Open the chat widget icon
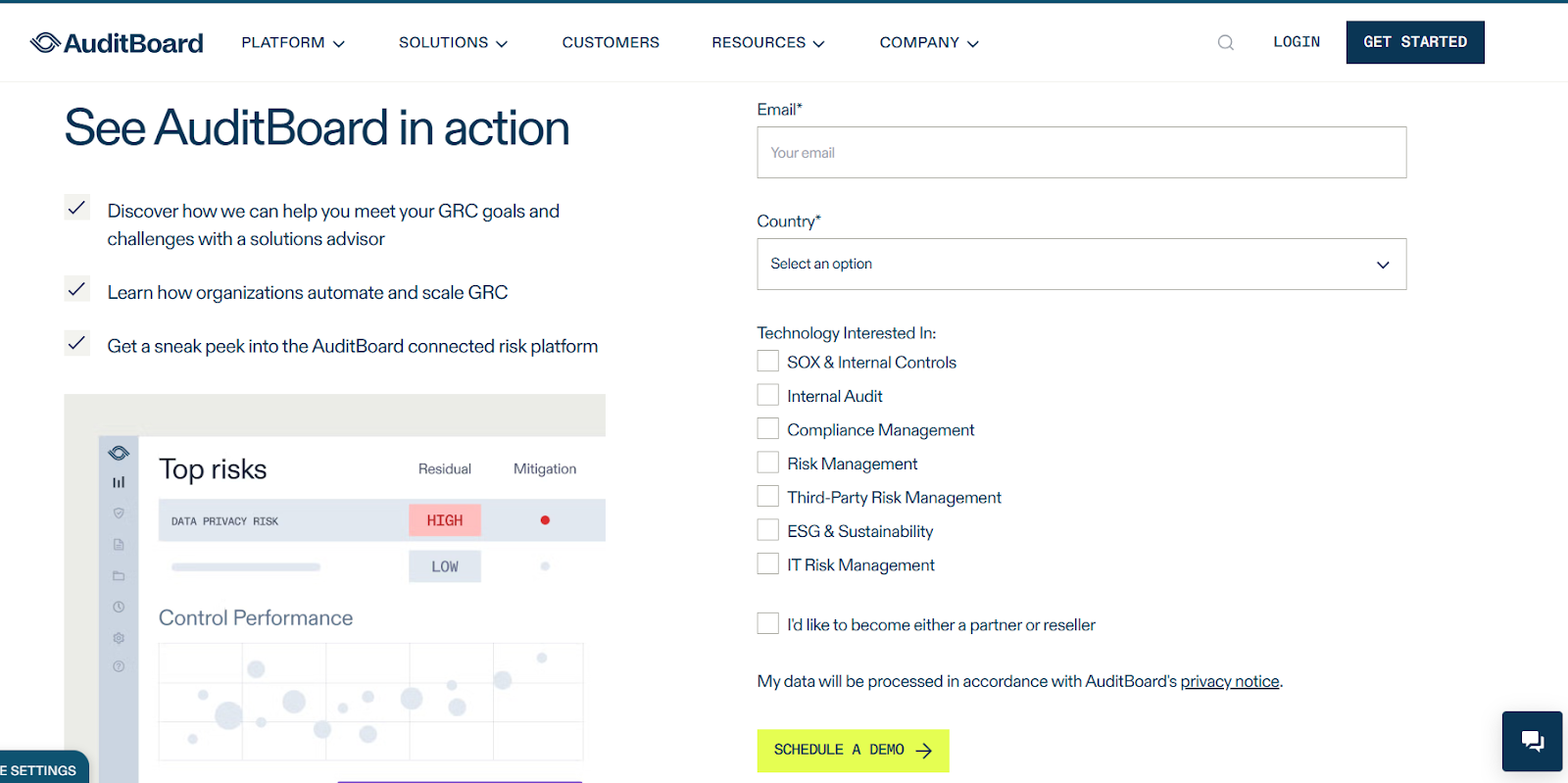The image size is (1568, 783). [x=1532, y=741]
